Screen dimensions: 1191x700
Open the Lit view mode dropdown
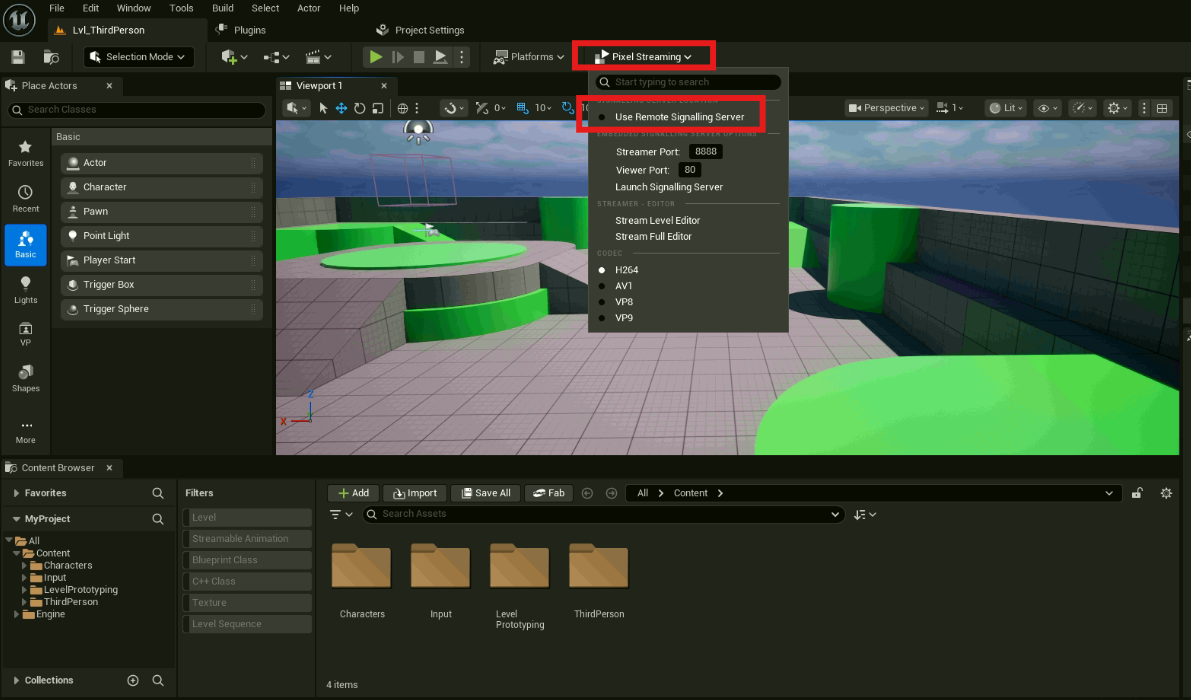[1004, 109]
